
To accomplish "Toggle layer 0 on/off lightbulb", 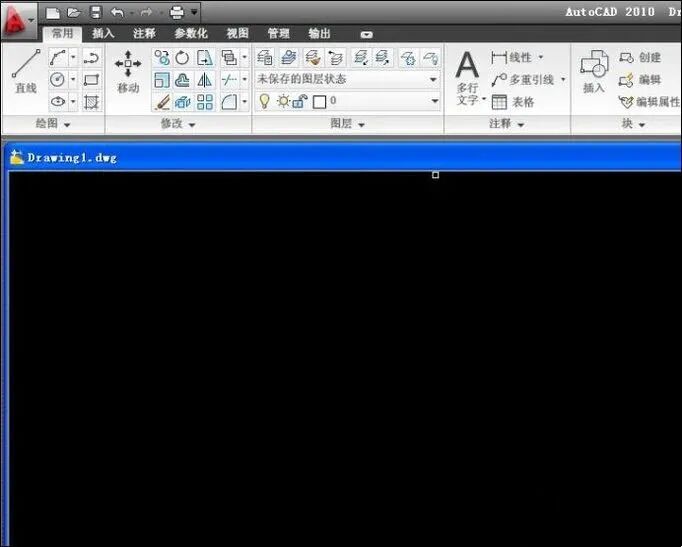I will (x=264, y=101).
